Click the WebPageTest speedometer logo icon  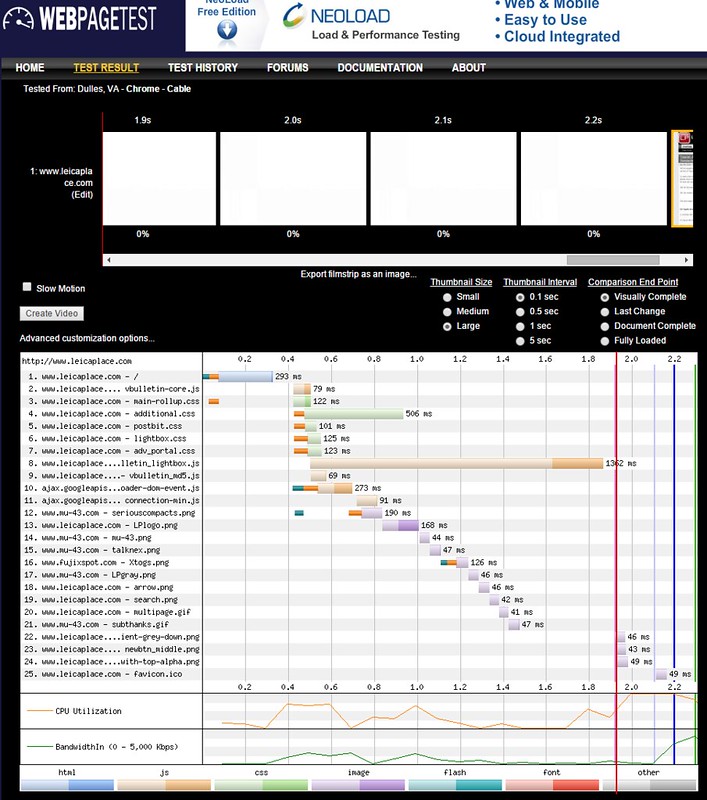pos(18,18)
